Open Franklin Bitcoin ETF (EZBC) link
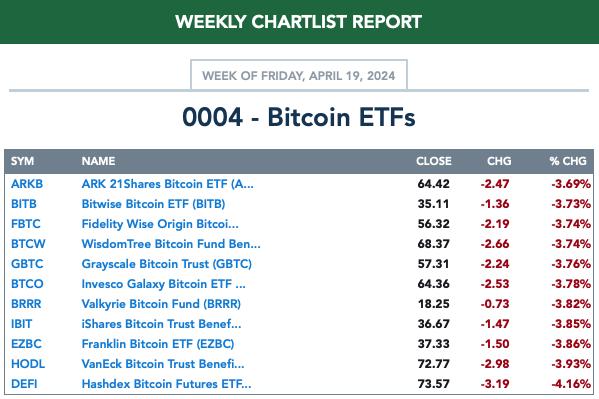Screen dimensions: 599x399 [x=158, y=344]
